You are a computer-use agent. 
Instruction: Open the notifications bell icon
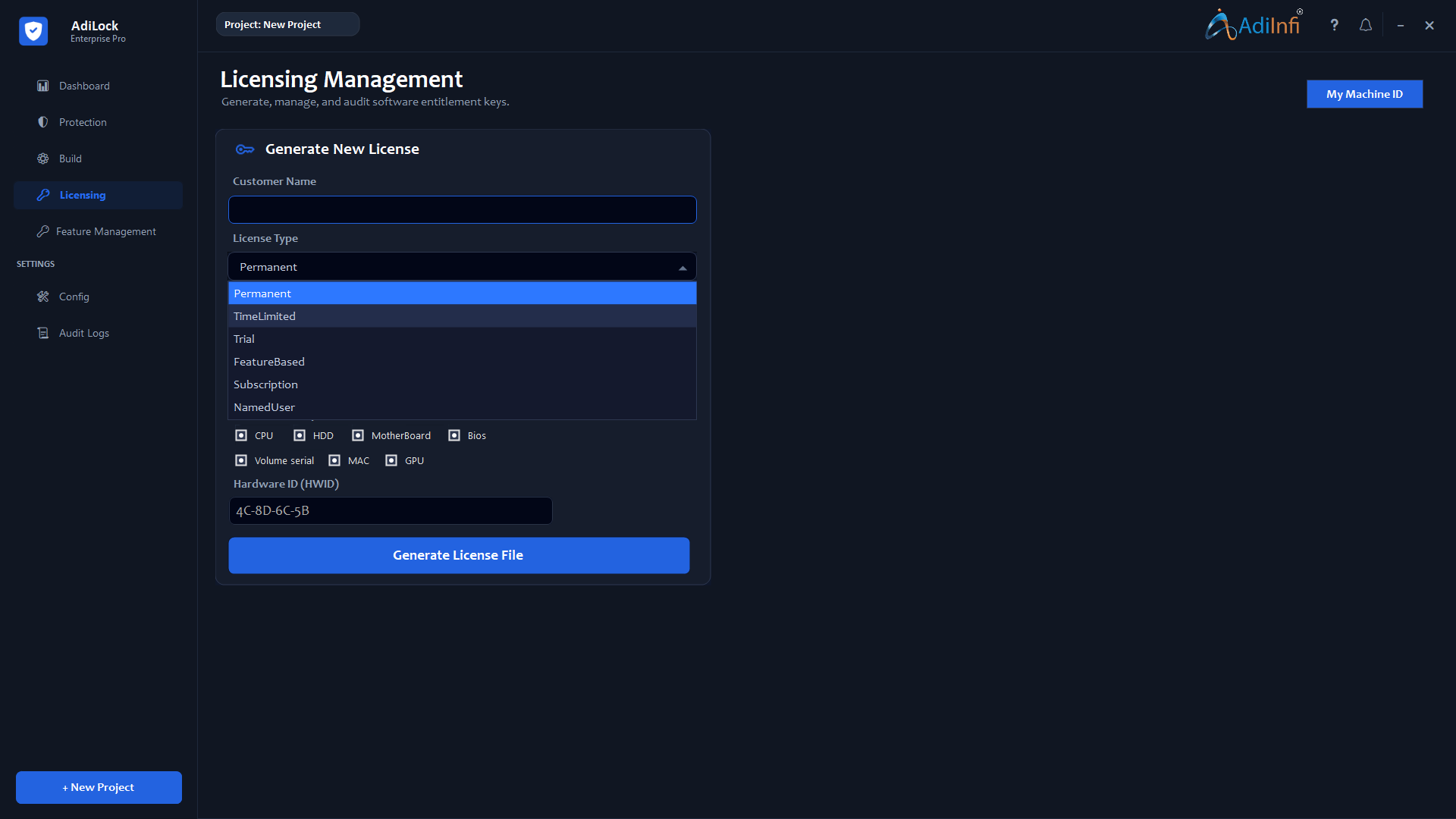pos(1366,25)
